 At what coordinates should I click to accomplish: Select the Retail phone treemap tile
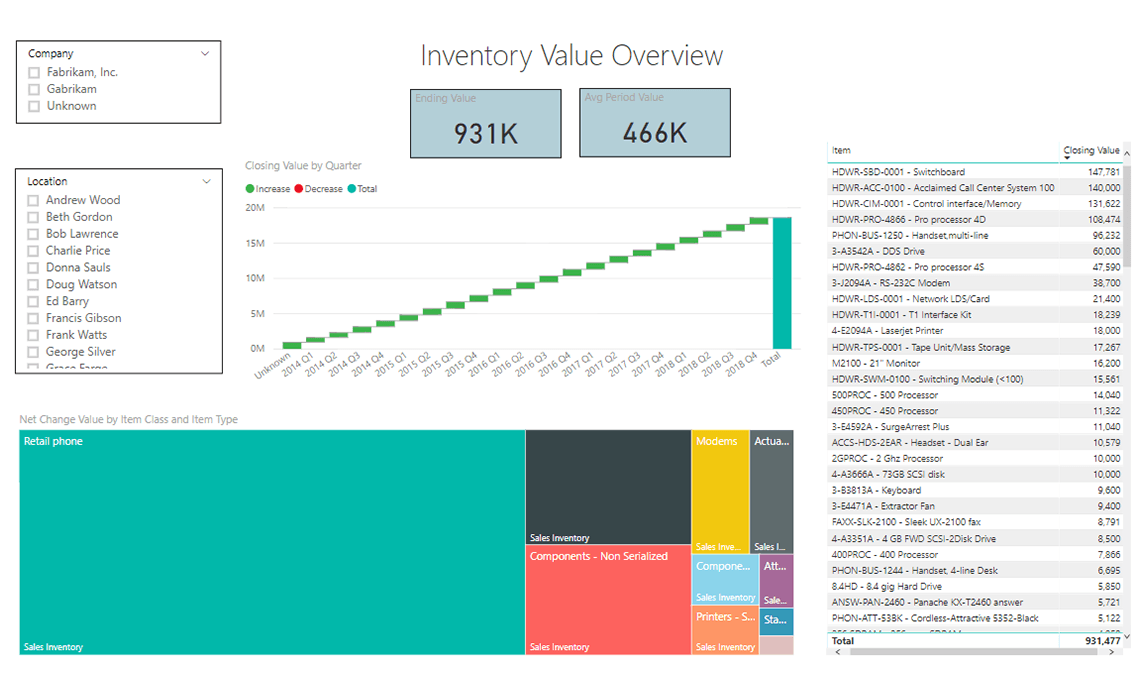tap(272, 542)
